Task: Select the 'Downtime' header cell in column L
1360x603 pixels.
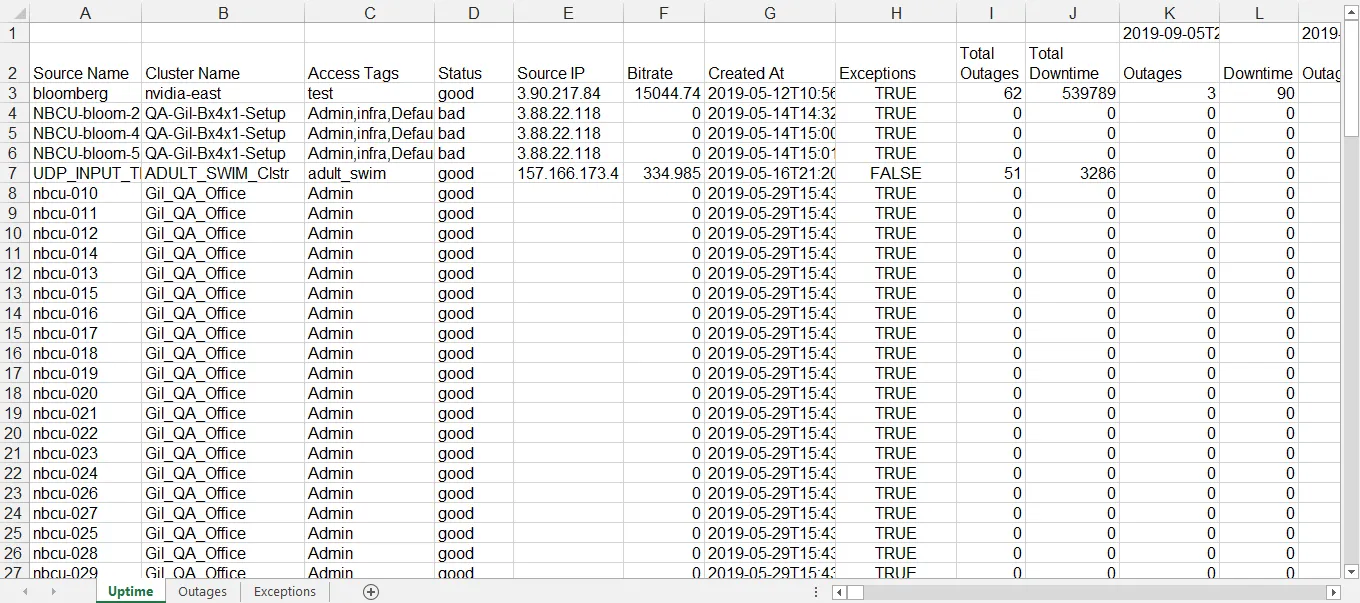Action: click(x=1259, y=63)
